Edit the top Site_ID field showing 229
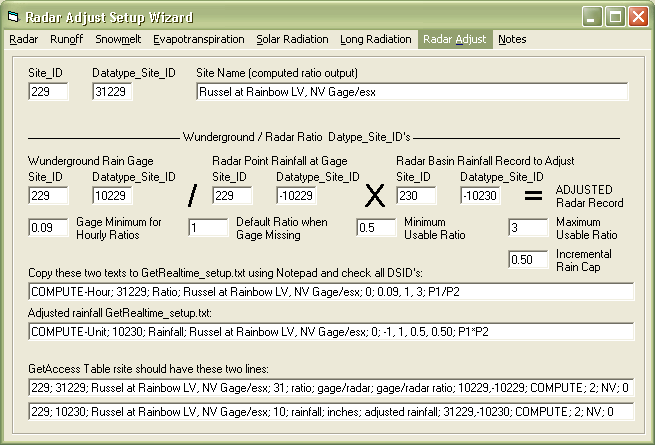This screenshot has width=655, height=445. tap(48, 92)
